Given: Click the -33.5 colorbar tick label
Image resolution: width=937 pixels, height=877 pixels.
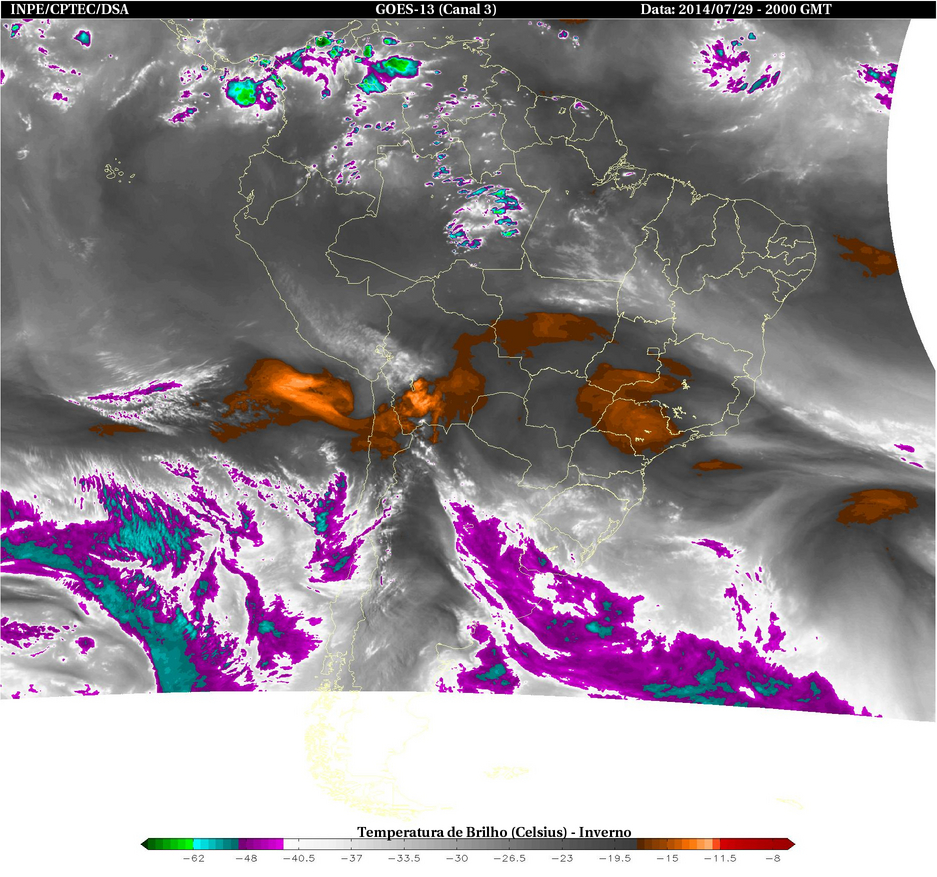Looking at the screenshot, I should [404, 858].
